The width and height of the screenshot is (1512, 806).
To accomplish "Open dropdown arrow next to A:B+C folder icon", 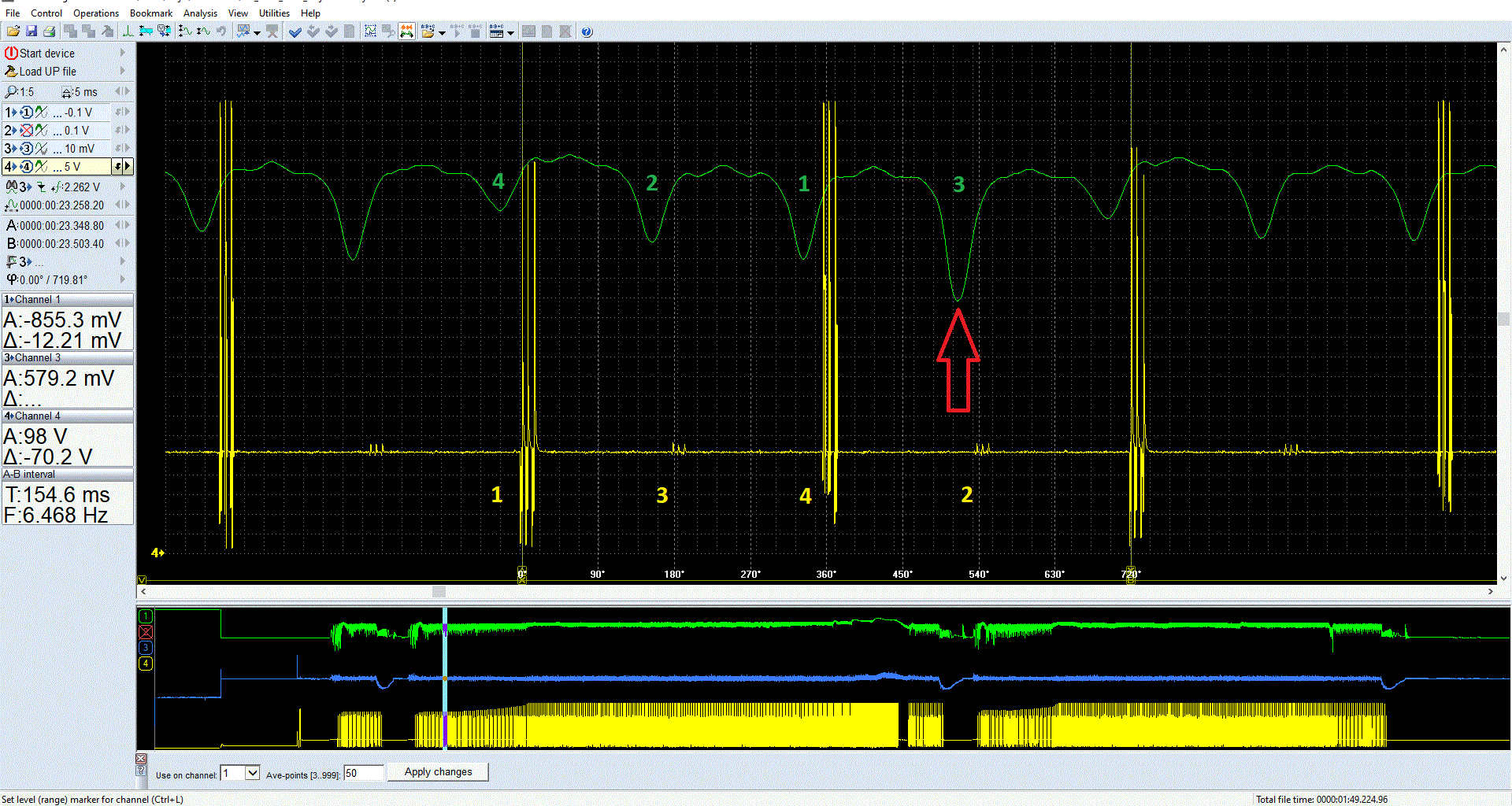I will [x=442, y=32].
